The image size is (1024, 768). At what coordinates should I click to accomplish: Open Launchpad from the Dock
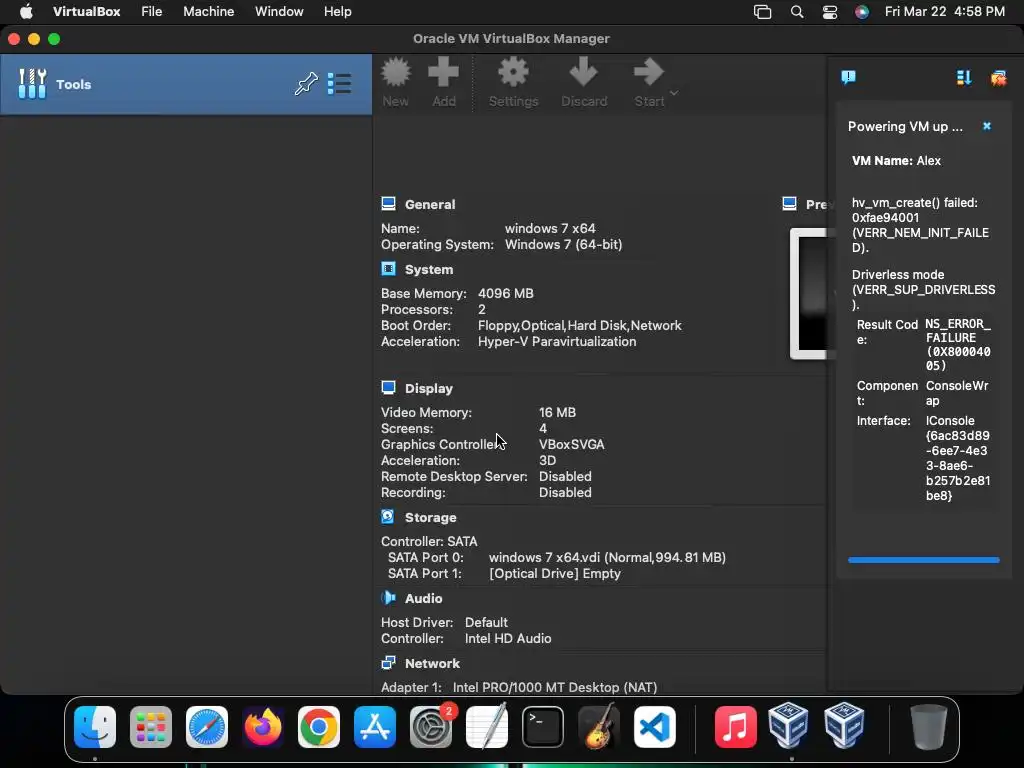click(x=151, y=727)
